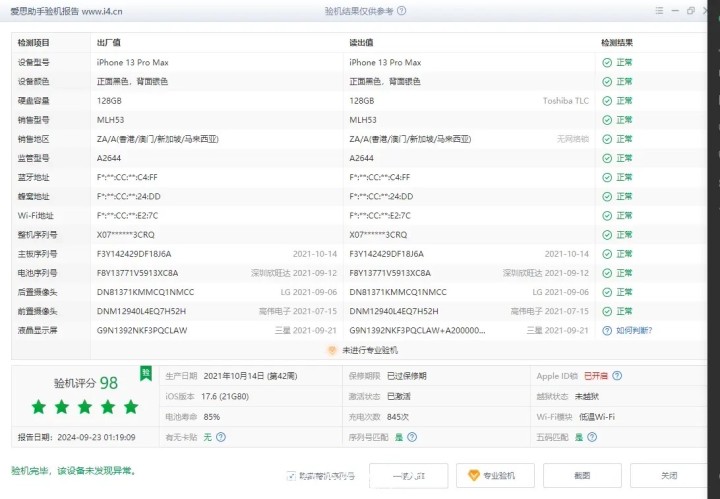Click the production date 2021年10月14日 (第42周)

[250, 376]
